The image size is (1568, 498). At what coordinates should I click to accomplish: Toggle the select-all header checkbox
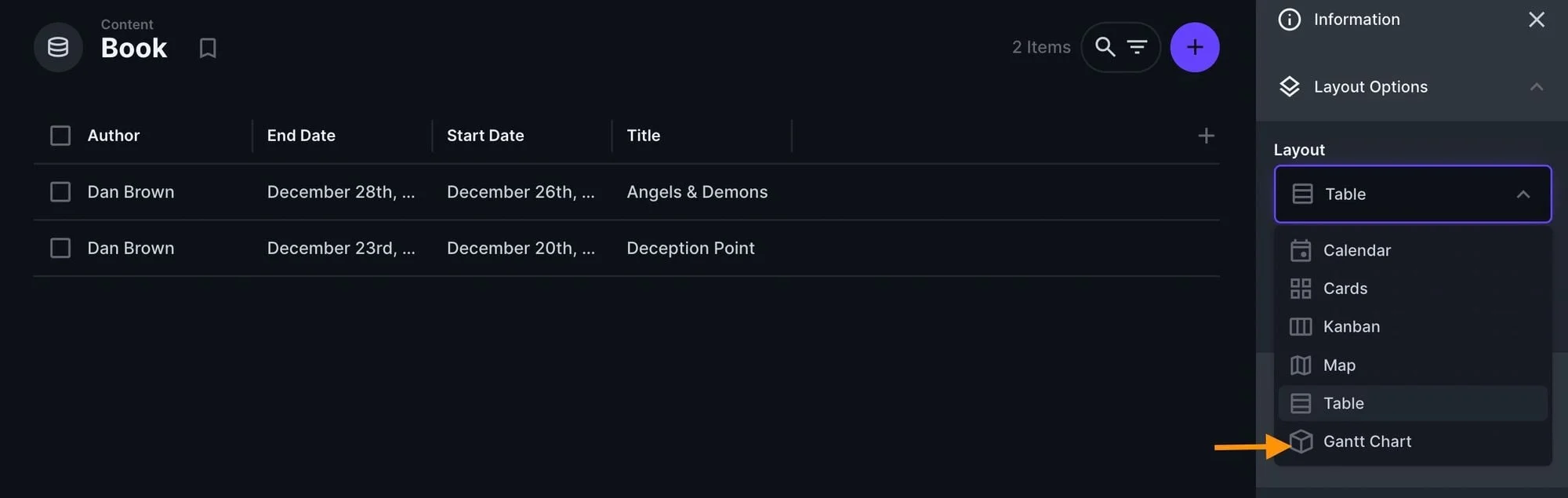coord(60,136)
